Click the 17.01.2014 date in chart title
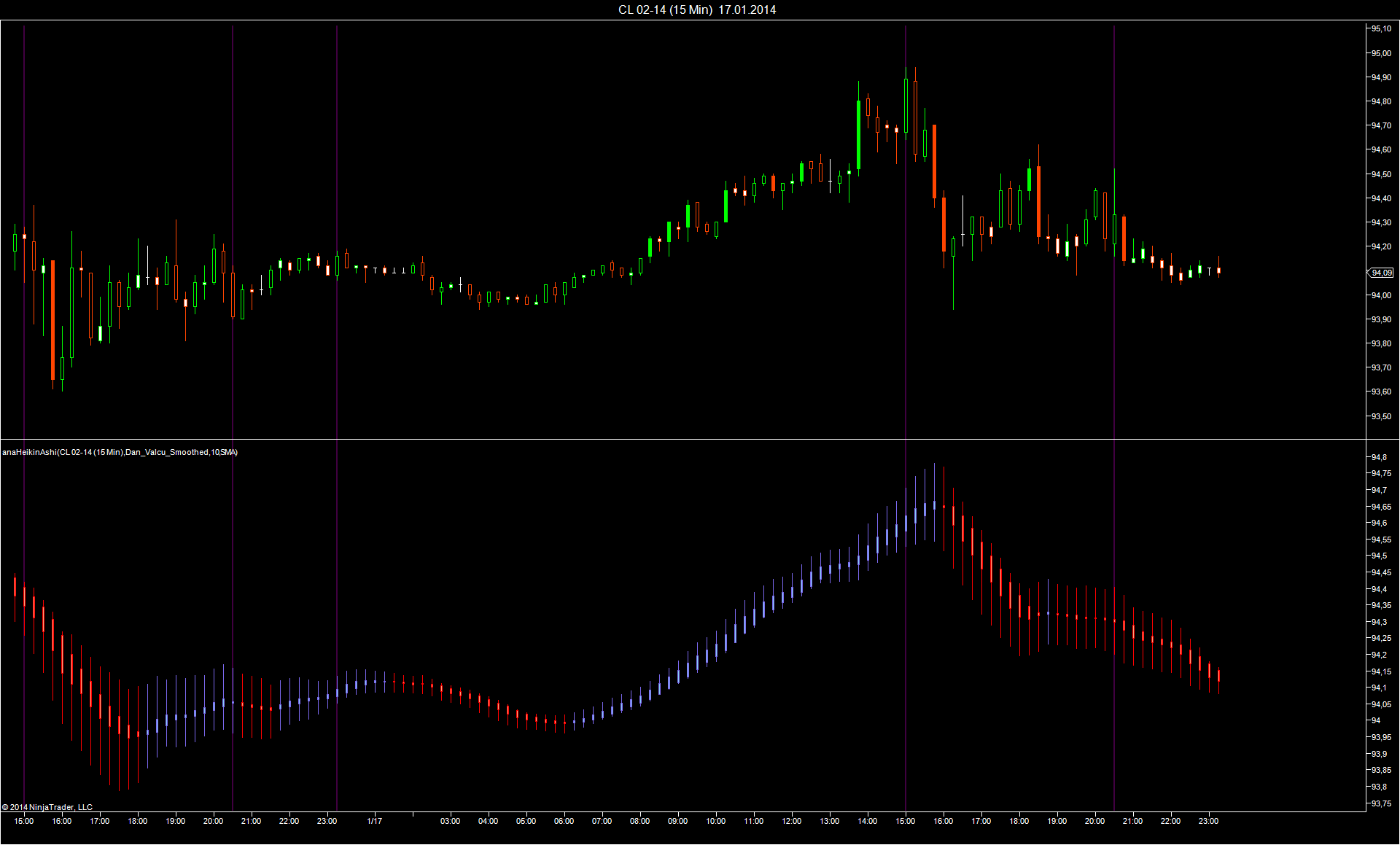Screen dimensions: 1400x845 747,9
